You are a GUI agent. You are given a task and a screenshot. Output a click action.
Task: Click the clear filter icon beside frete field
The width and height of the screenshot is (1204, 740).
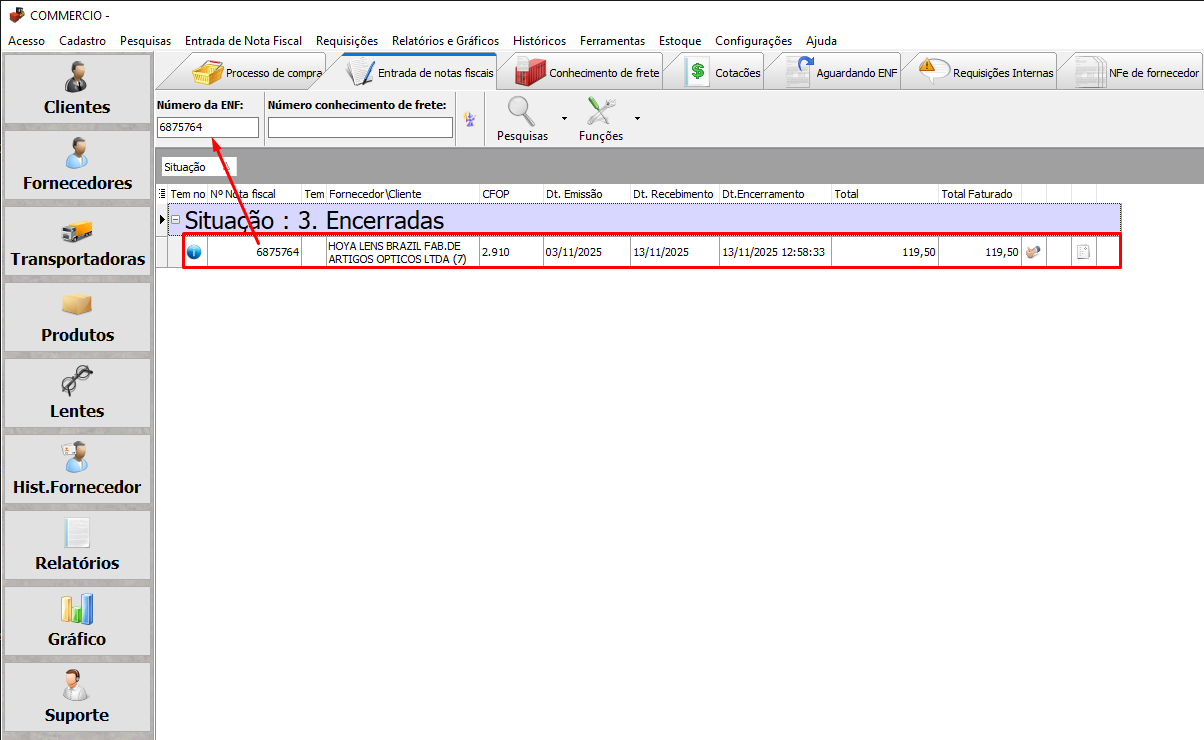tap(468, 119)
